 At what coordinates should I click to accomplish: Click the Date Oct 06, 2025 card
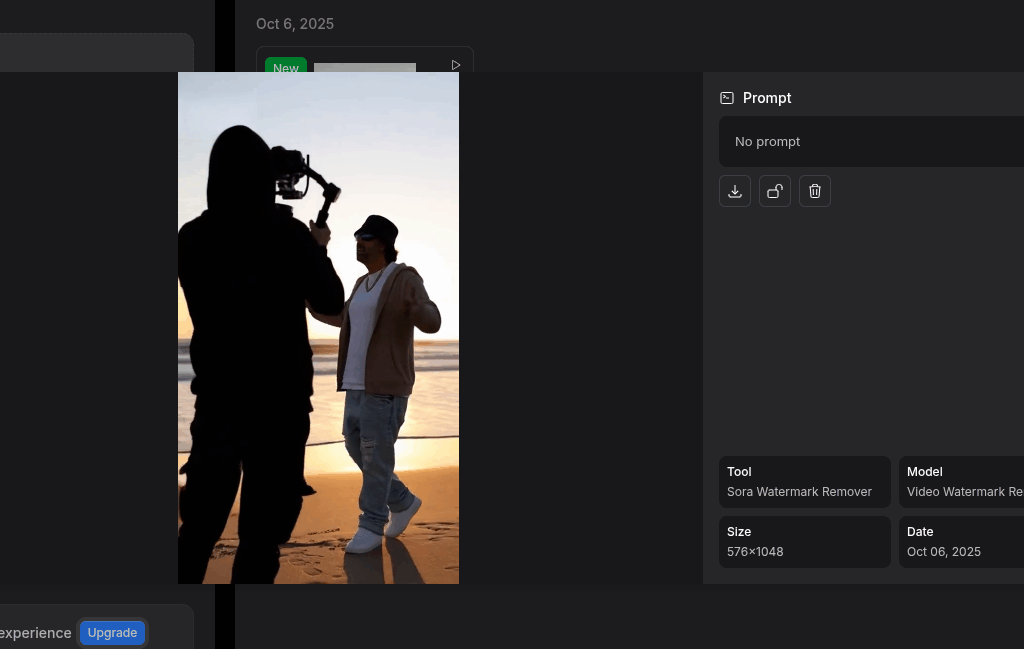(961, 542)
